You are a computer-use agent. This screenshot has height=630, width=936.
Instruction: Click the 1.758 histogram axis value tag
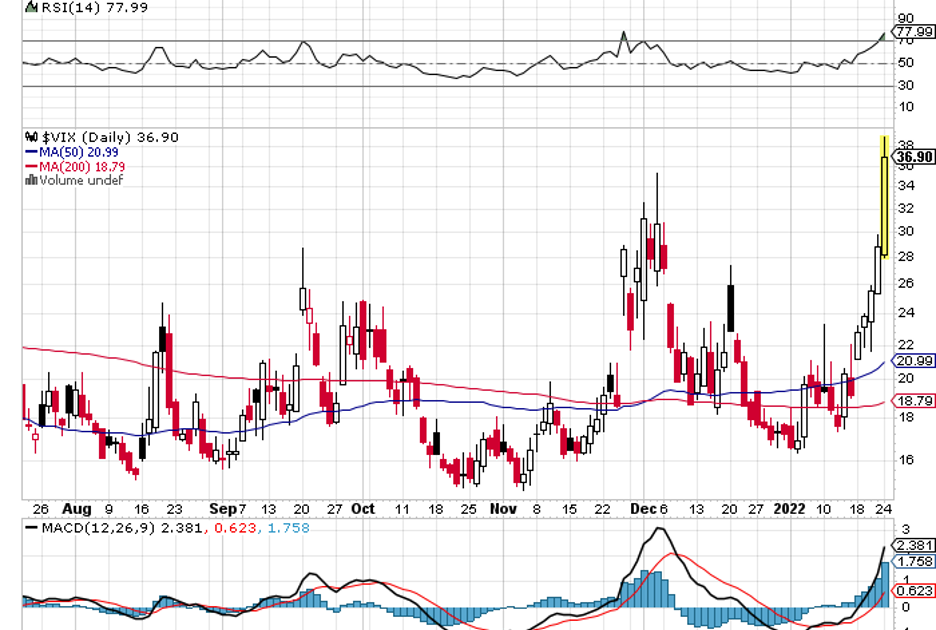(x=915, y=562)
